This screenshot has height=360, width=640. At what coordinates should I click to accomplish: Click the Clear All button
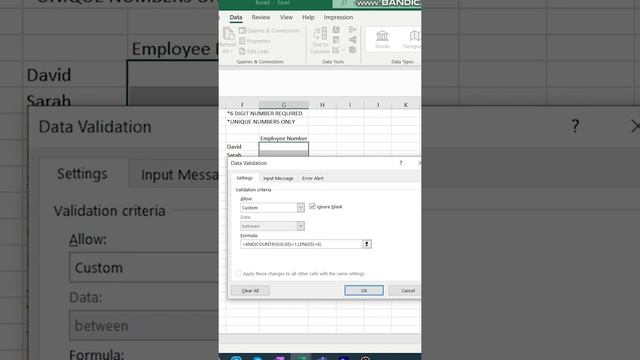click(250, 291)
